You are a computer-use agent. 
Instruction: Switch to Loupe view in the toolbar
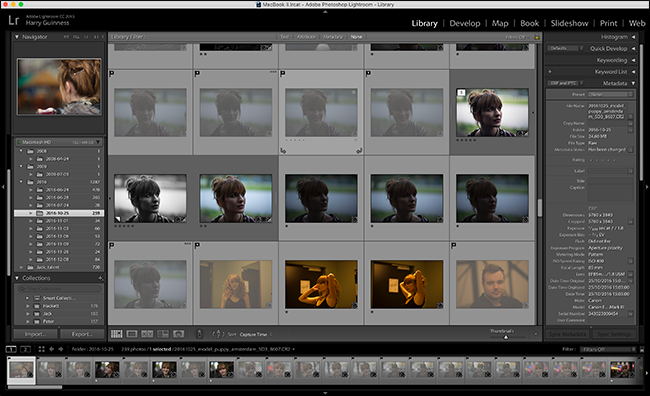tap(132, 334)
